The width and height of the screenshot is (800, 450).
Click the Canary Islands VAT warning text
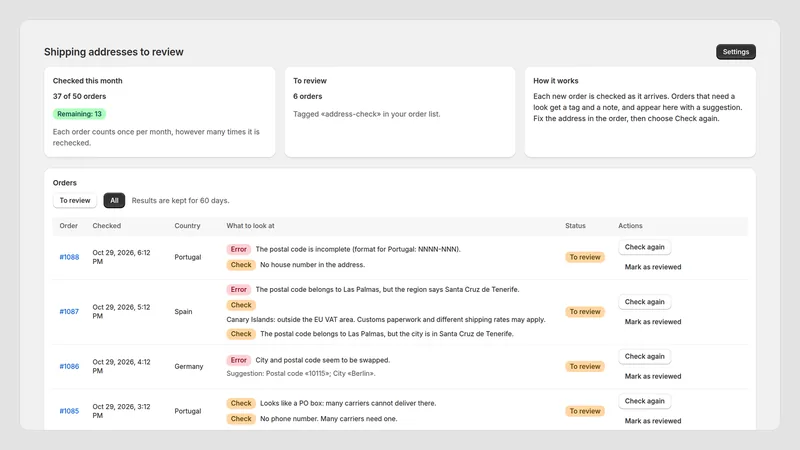(386, 319)
